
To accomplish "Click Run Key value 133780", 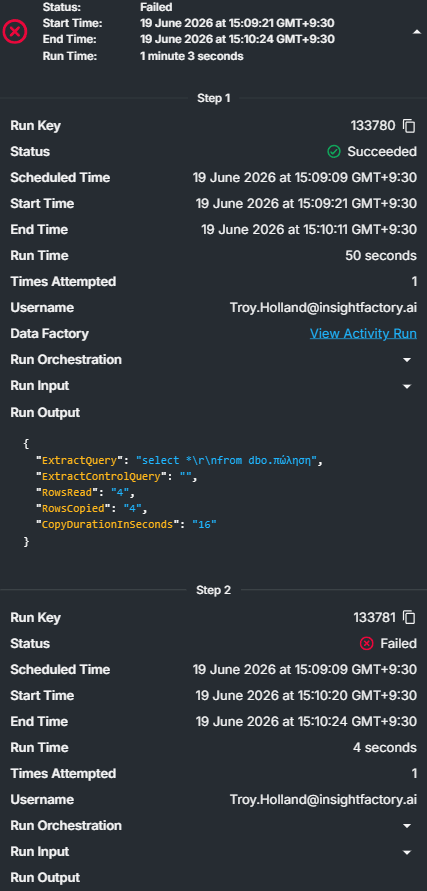I will pos(372,126).
